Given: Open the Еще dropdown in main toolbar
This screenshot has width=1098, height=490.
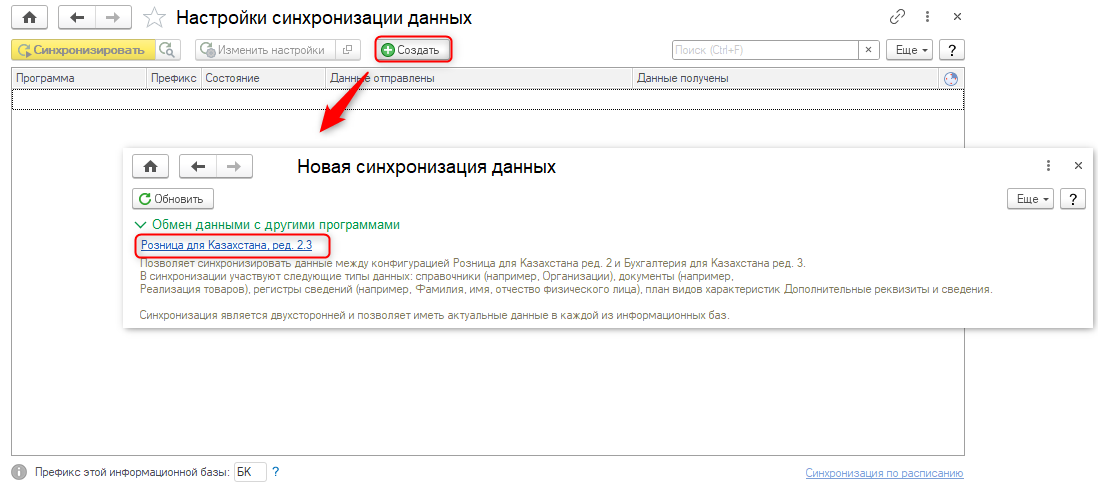Looking at the screenshot, I should 911,50.
